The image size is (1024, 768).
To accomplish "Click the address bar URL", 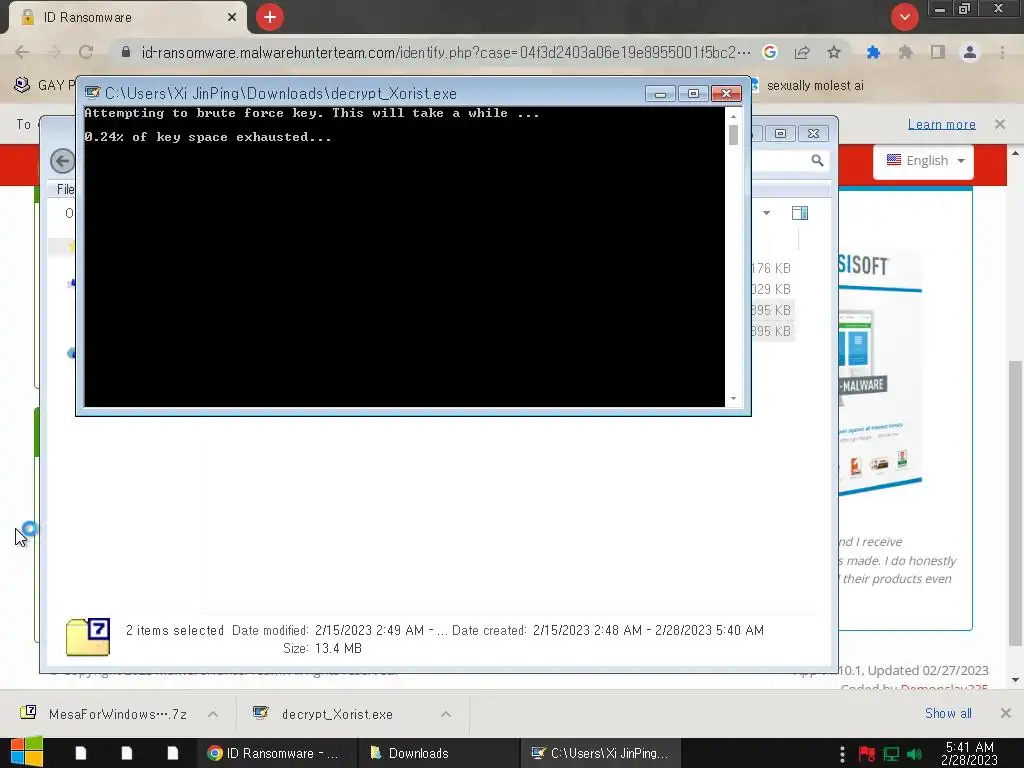I will pos(446,52).
